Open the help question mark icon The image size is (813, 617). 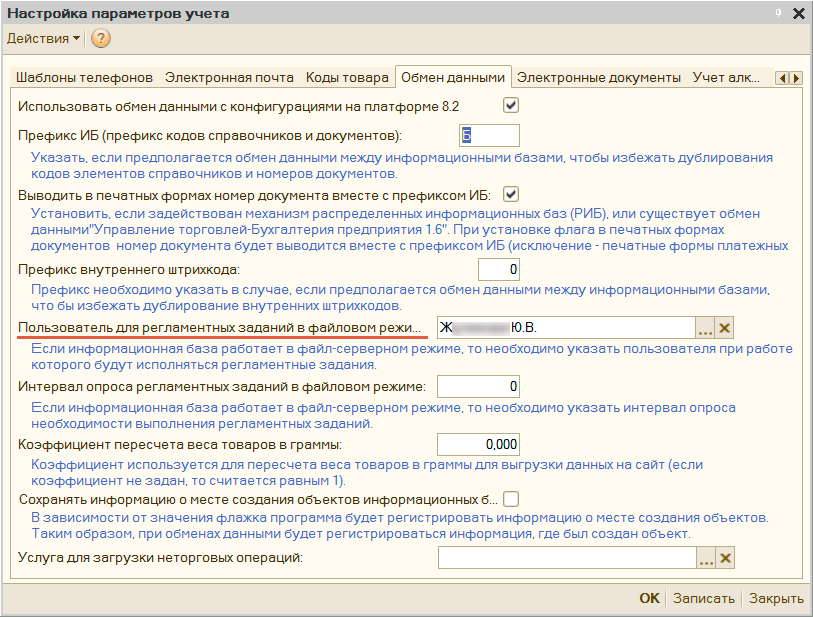(x=100, y=39)
